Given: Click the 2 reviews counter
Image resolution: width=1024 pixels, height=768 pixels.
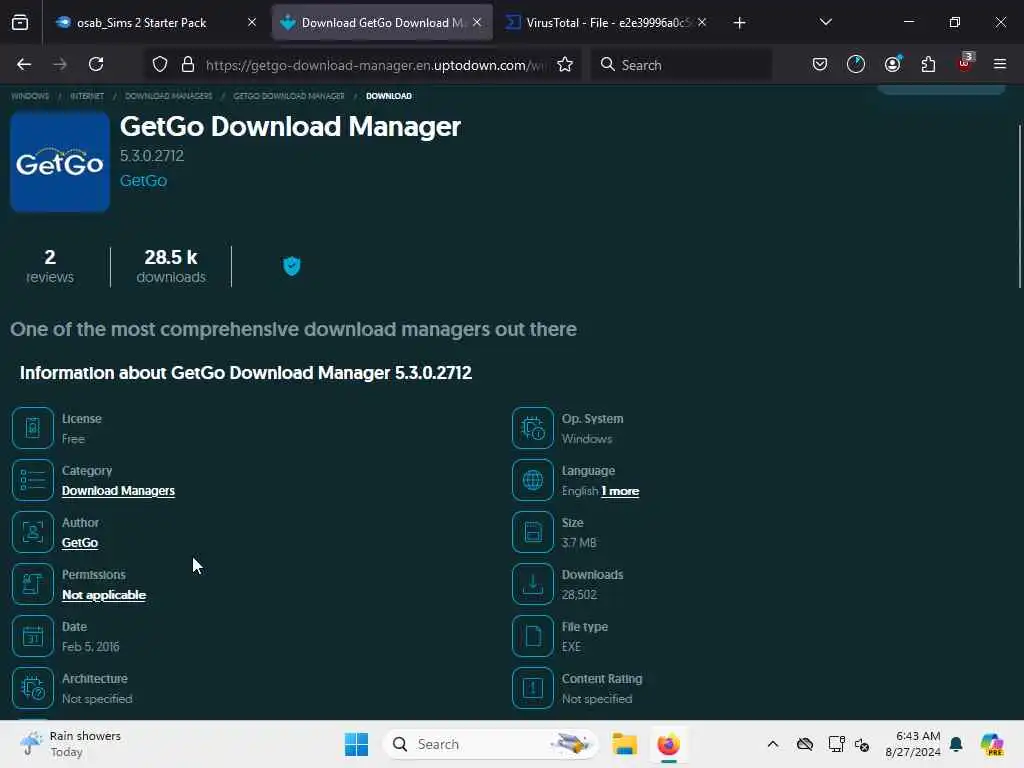Looking at the screenshot, I should coord(50,266).
